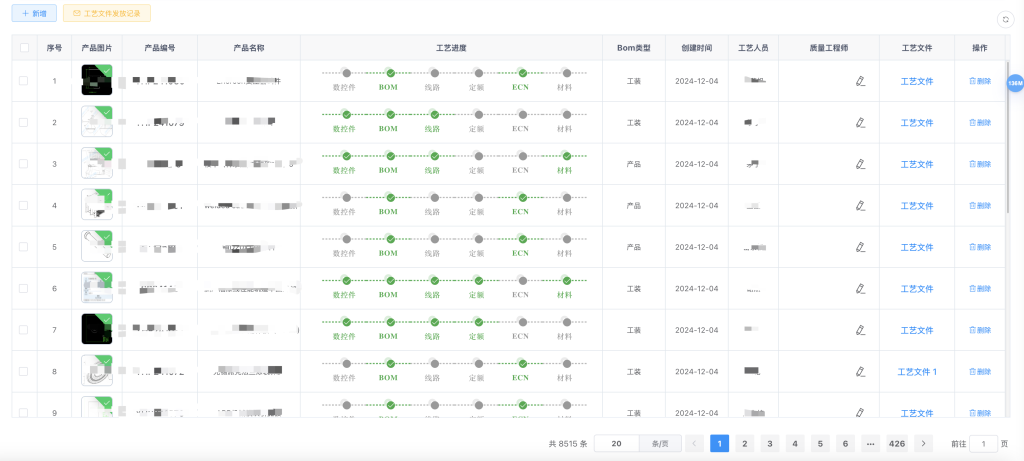Click the 新增 add button
The width and height of the screenshot is (1024, 461).
(34, 14)
